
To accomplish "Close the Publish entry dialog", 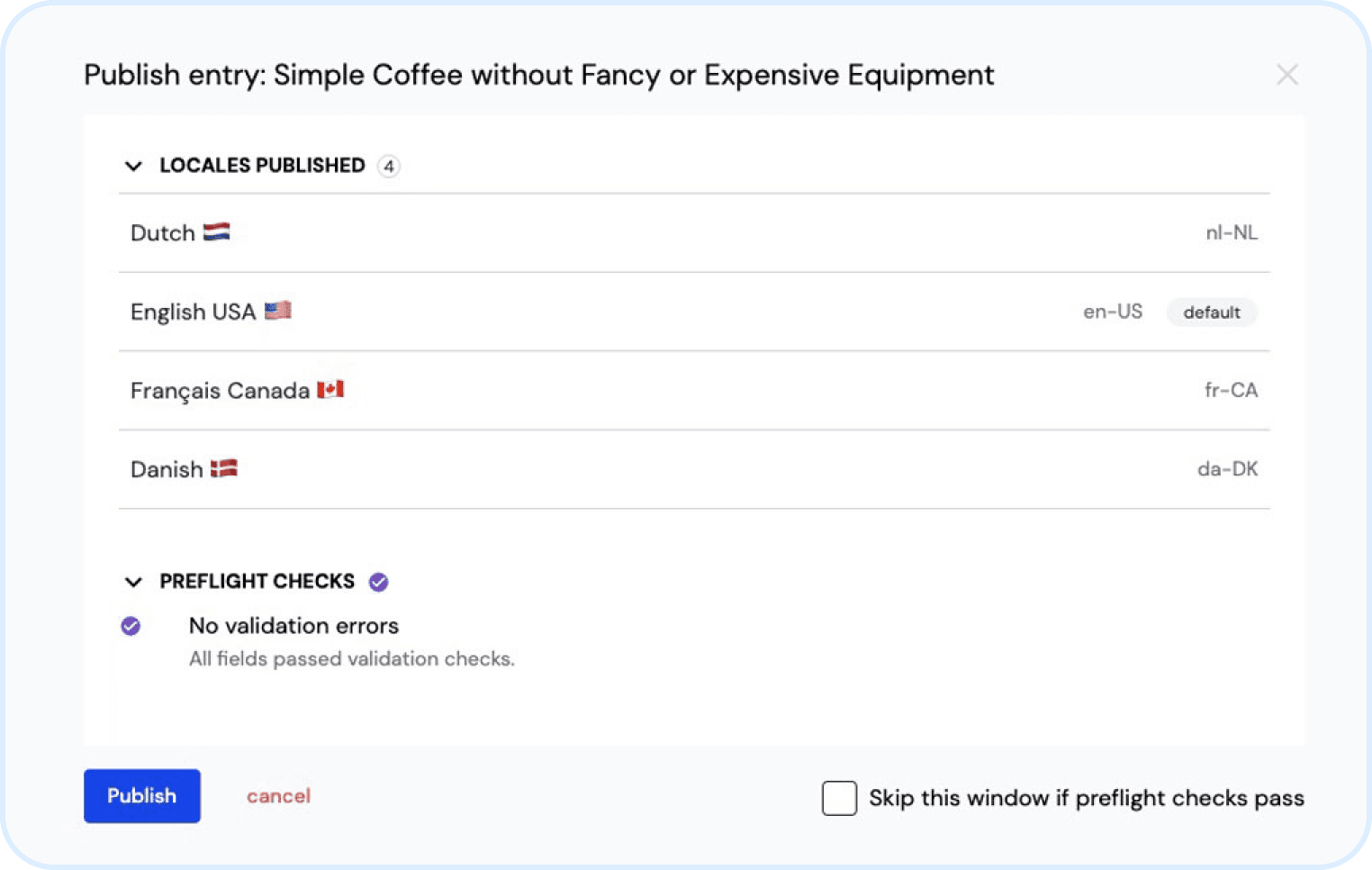I will [x=1287, y=75].
